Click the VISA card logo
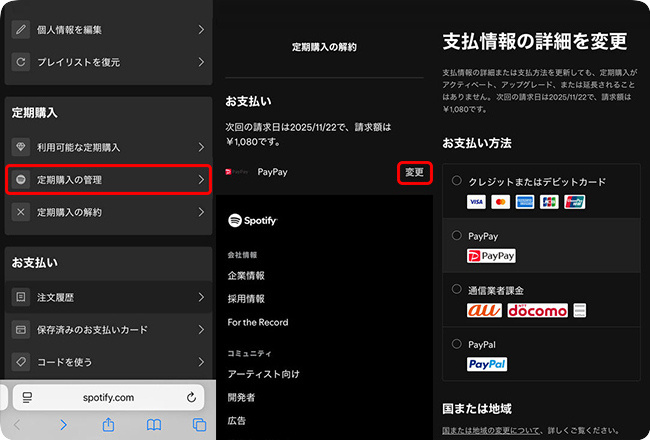The height and width of the screenshot is (440, 650). click(x=476, y=202)
